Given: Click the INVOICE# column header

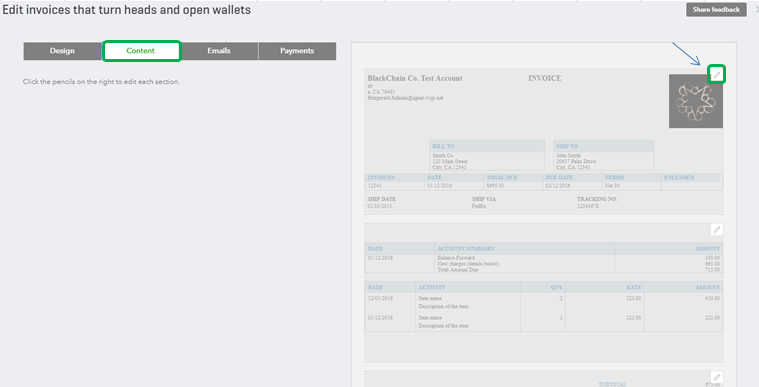Looking at the screenshot, I should click(381, 178).
